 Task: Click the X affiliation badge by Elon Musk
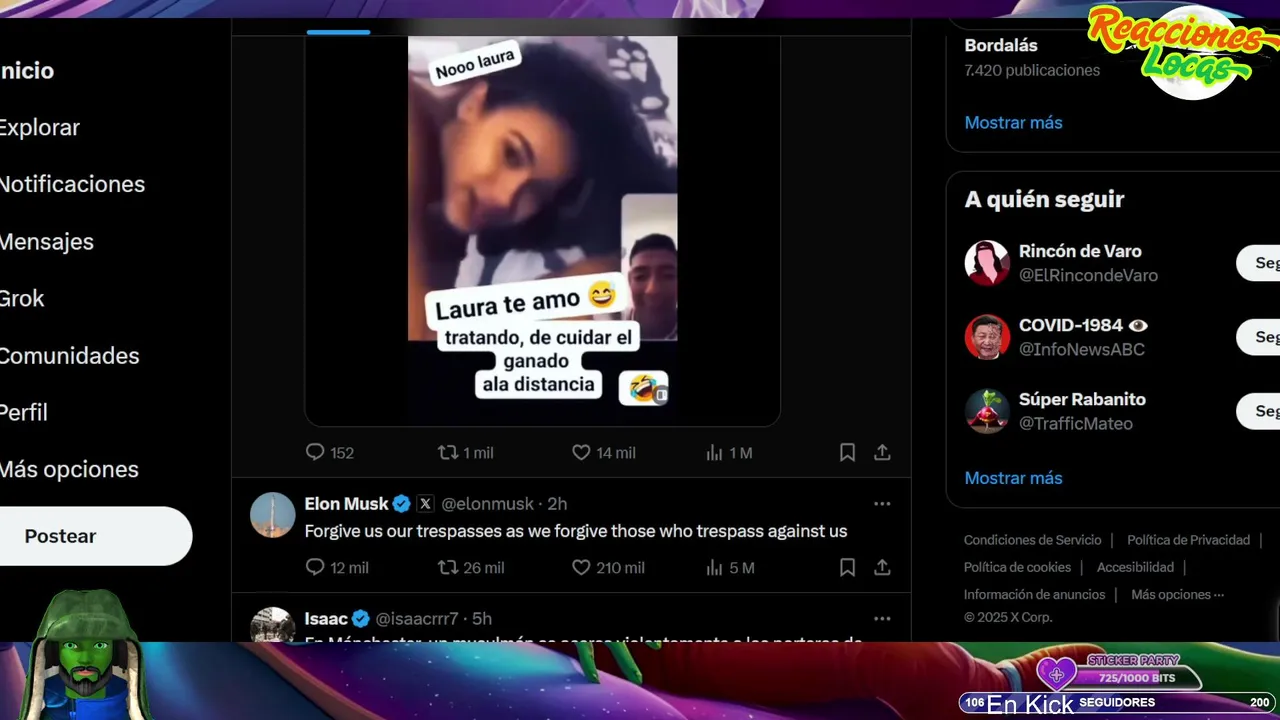pyautogui.click(x=425, y=504)
